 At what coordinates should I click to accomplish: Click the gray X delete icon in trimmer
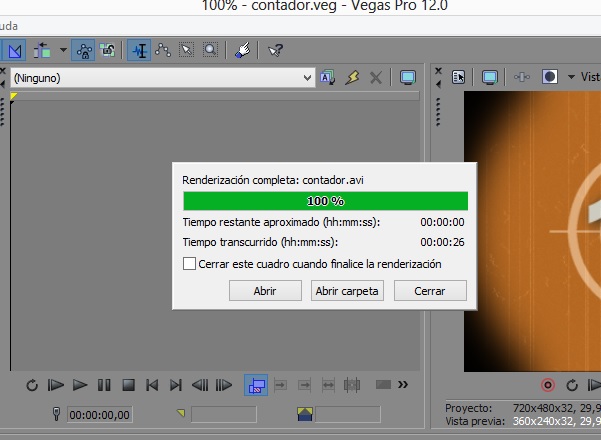[376, 78]
